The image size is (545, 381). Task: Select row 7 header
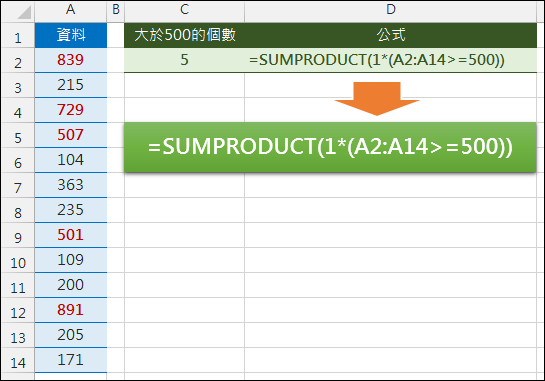[x=18, y=186]
